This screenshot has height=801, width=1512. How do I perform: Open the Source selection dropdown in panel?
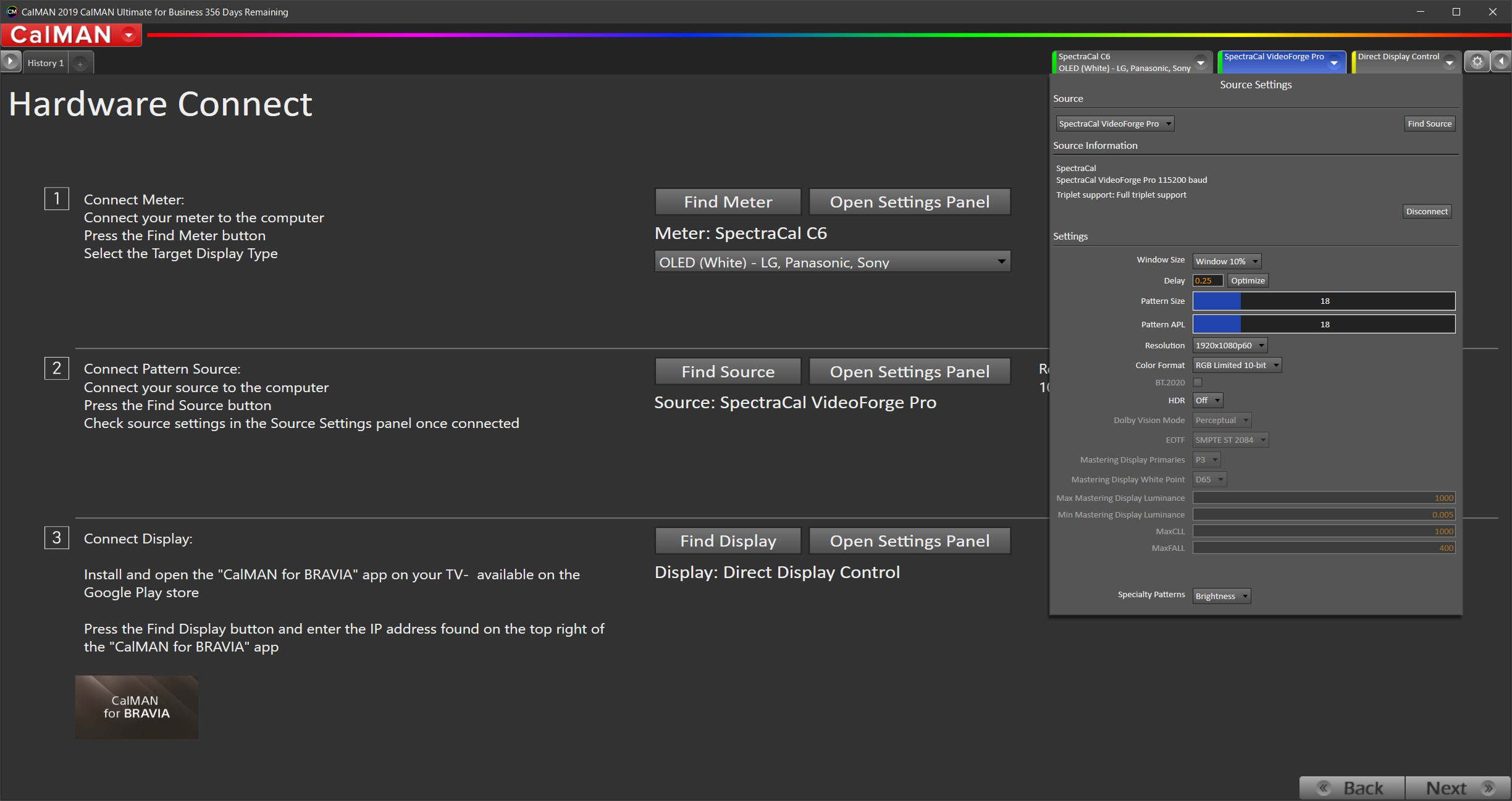coord(1115,124)
